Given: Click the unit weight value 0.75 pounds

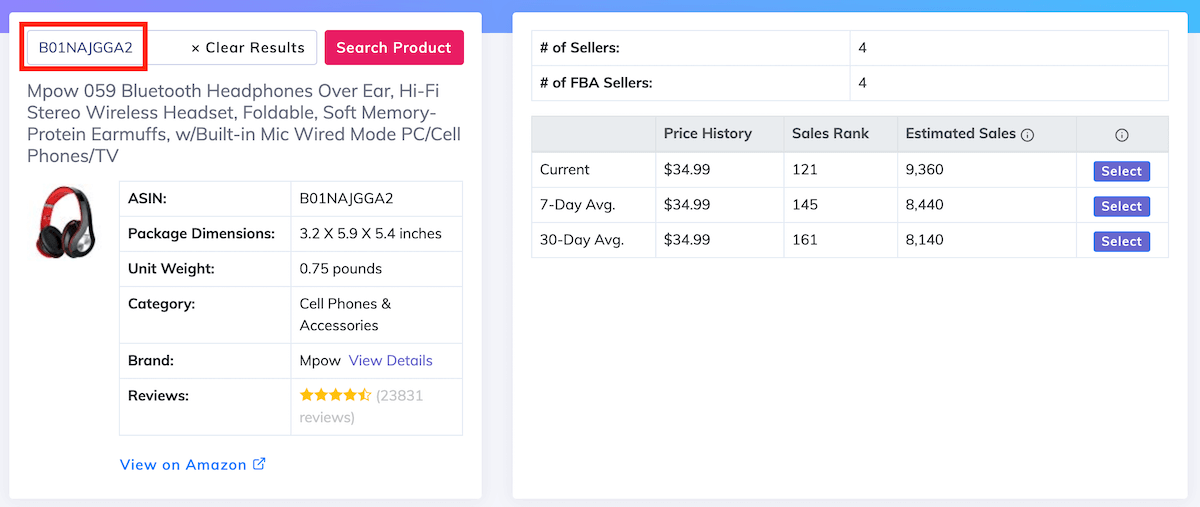Looking at the screenshot, I should click(341, 268).
